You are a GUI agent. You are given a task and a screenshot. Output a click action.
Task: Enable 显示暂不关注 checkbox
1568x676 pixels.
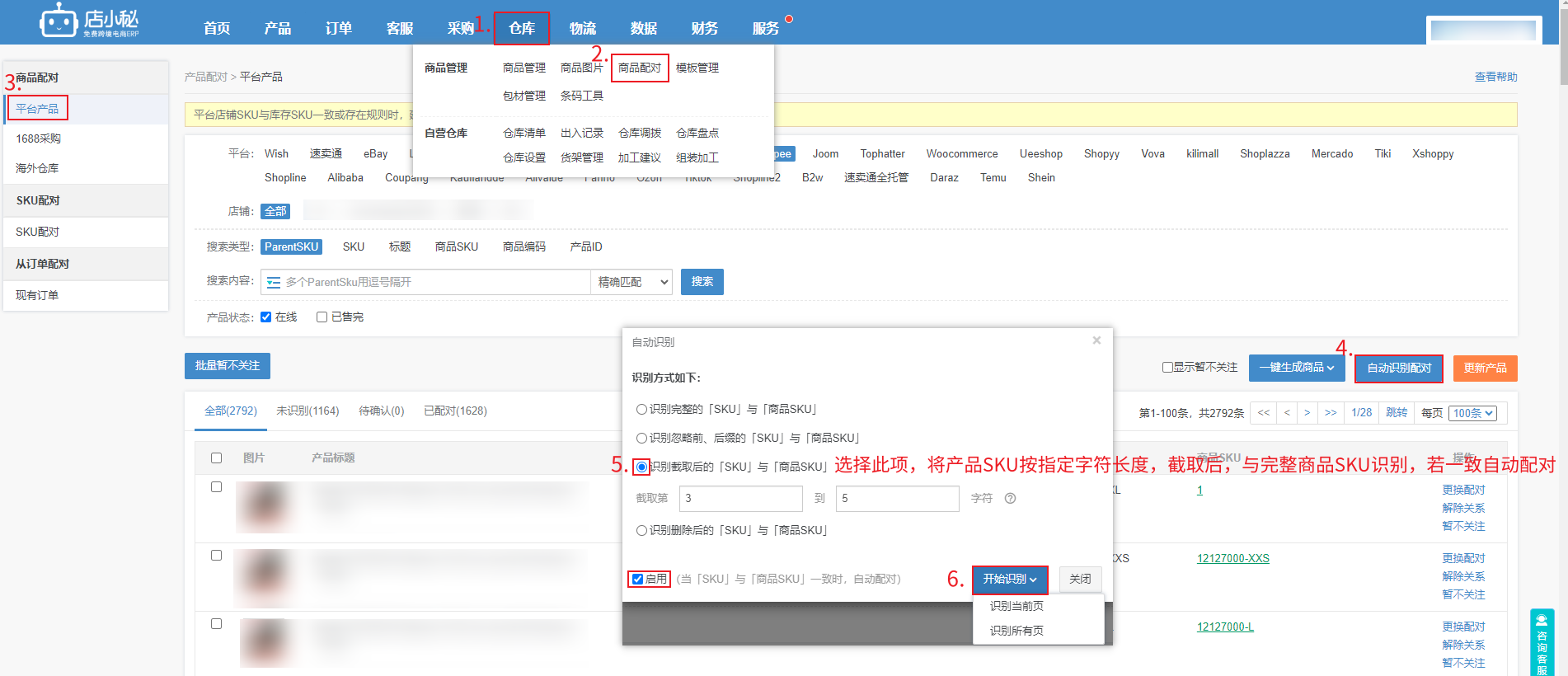[1167, 368]
